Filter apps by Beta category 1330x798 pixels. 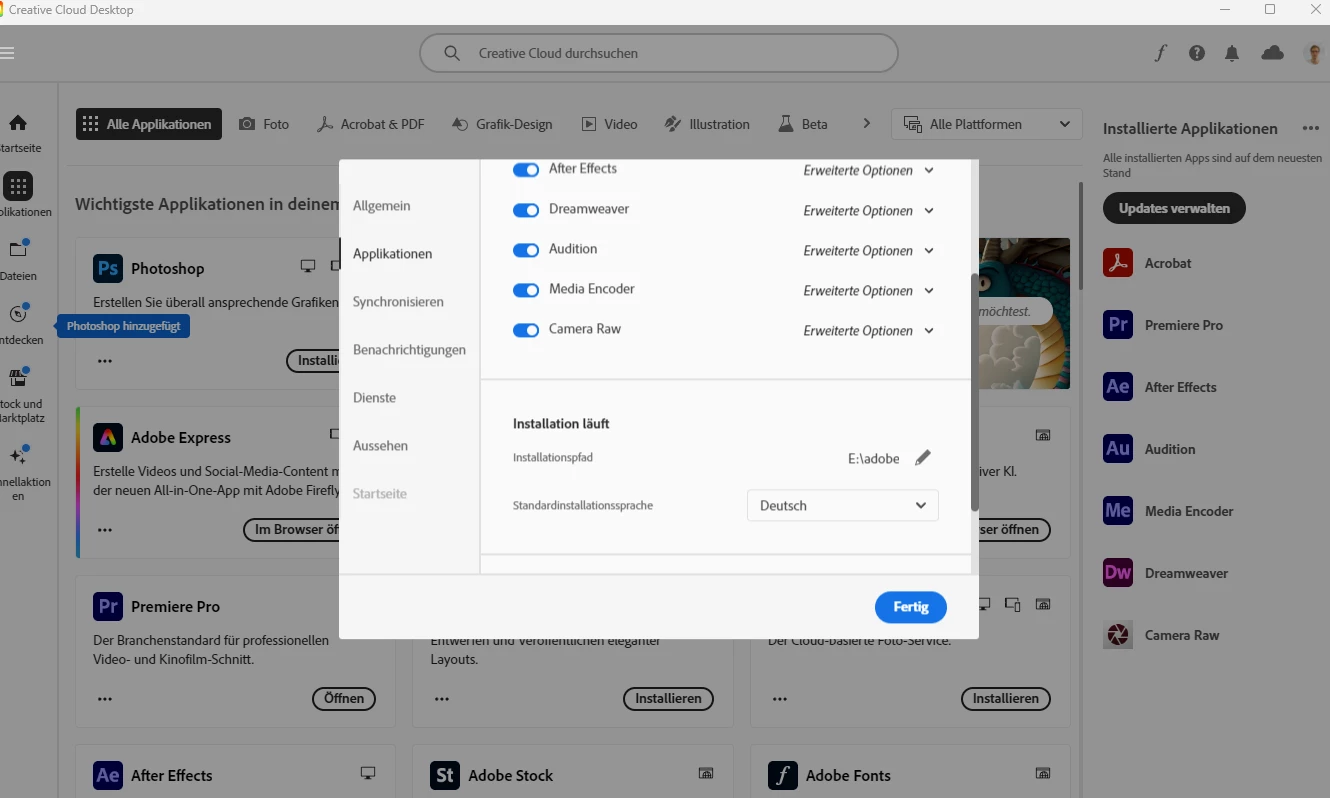point(803,124)
